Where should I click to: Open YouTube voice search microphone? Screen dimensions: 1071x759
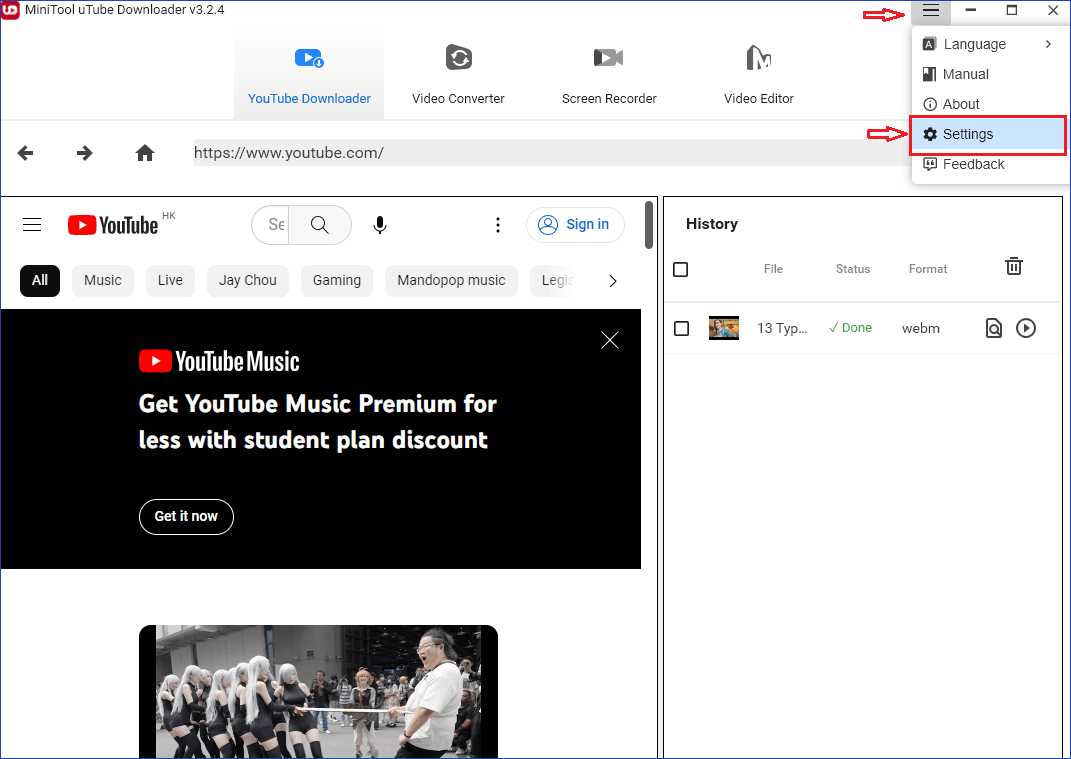[380, 224]
